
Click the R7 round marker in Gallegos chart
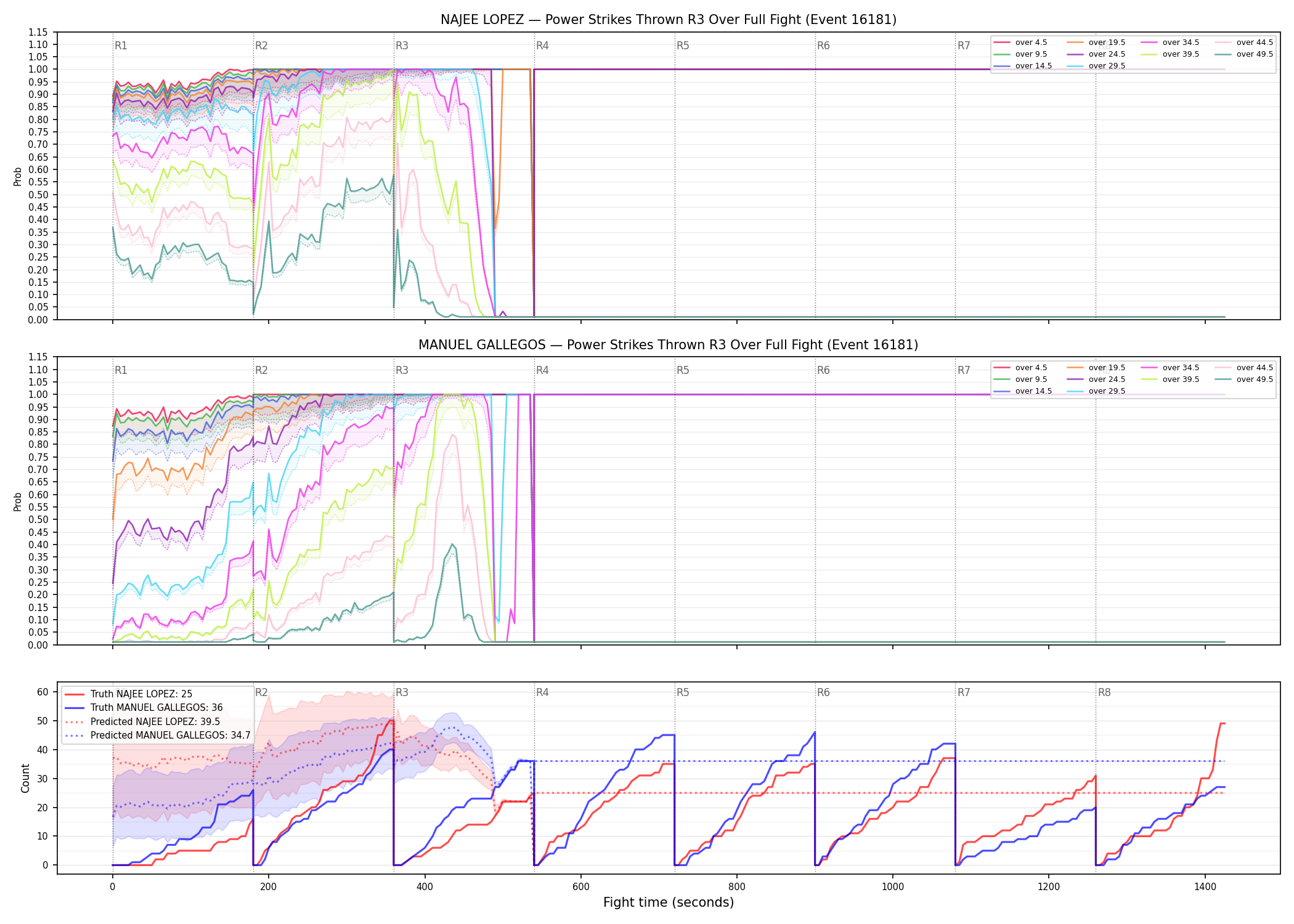tap(964, 370)
